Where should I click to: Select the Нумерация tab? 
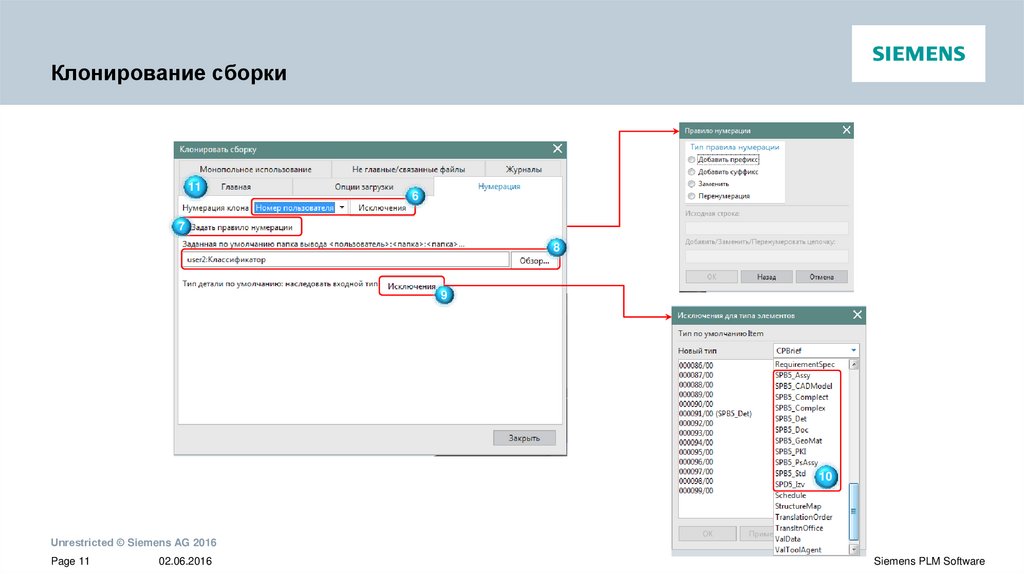499,187
